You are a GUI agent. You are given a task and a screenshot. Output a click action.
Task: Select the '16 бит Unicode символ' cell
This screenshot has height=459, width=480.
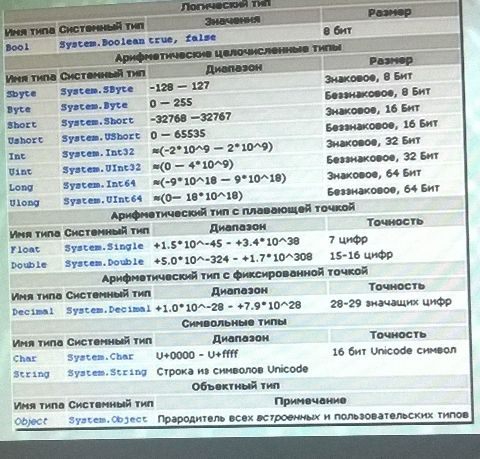pyautogui.click(x=394, y=351)
